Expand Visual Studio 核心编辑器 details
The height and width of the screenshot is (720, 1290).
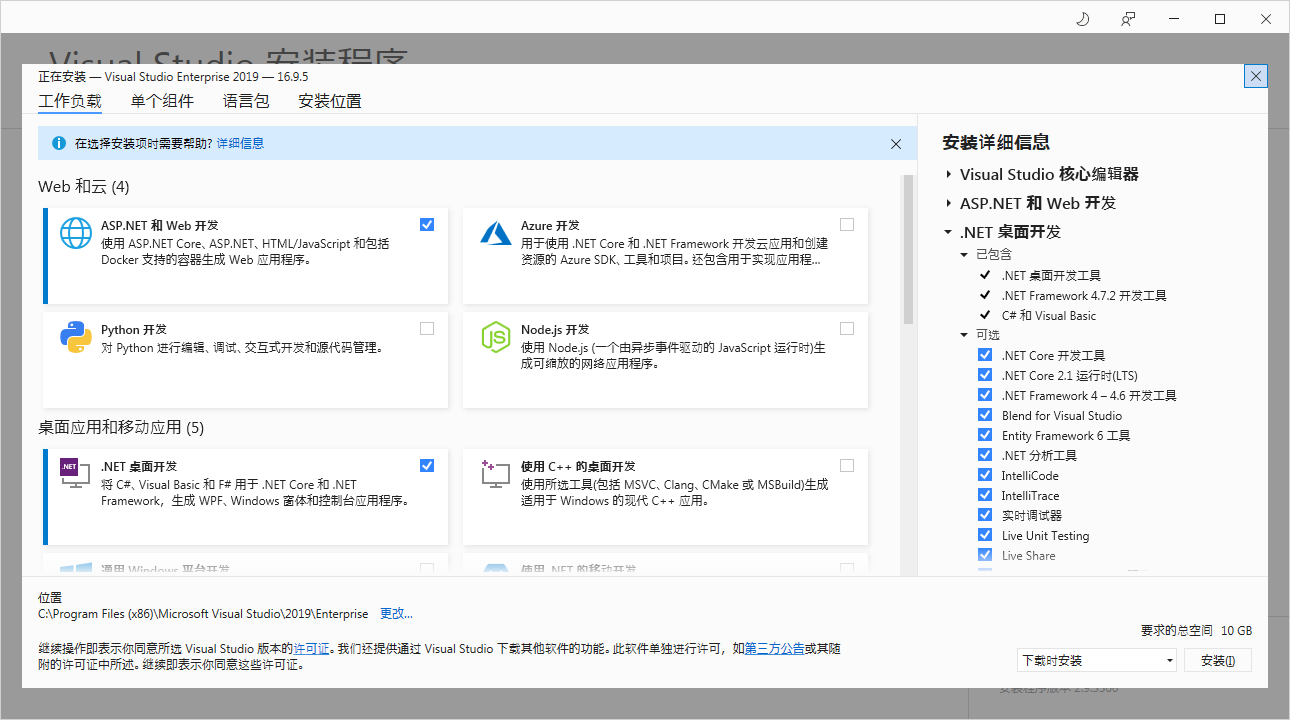pos(948,174)
